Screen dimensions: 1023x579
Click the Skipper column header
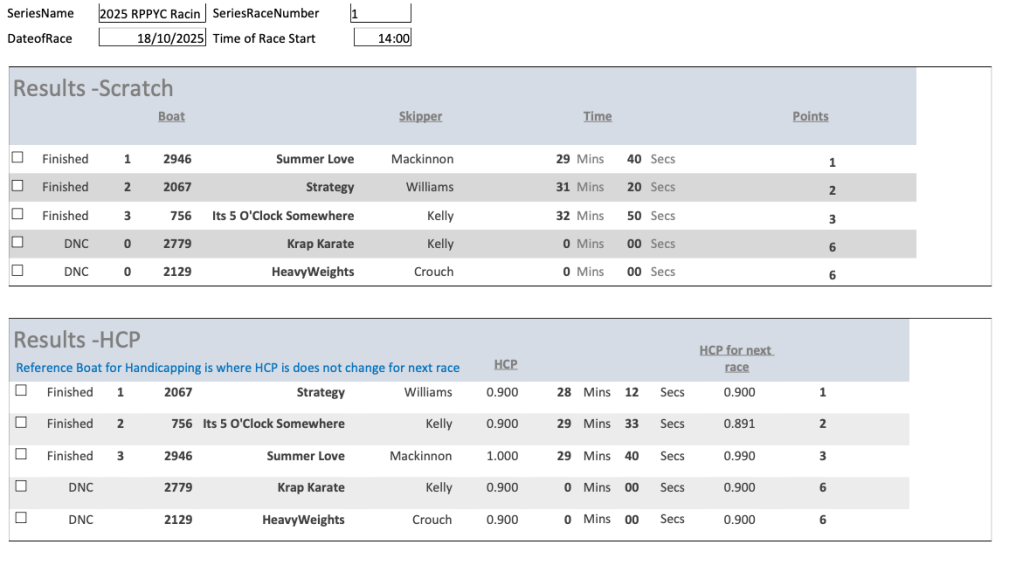pyautogui.click(x=420, y=116)
